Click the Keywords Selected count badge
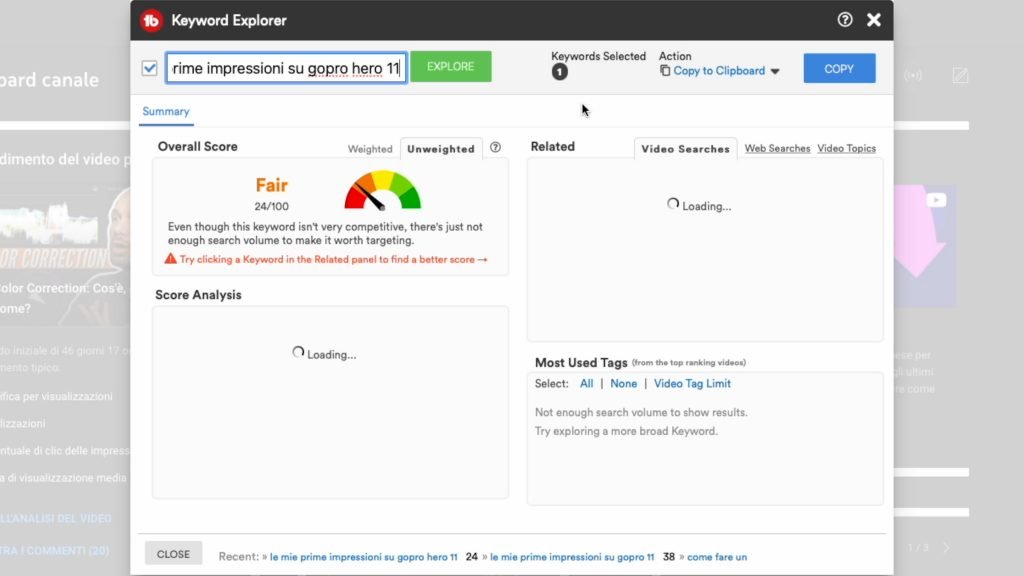This screenshot has height=576, width=1024. point(560,72)
